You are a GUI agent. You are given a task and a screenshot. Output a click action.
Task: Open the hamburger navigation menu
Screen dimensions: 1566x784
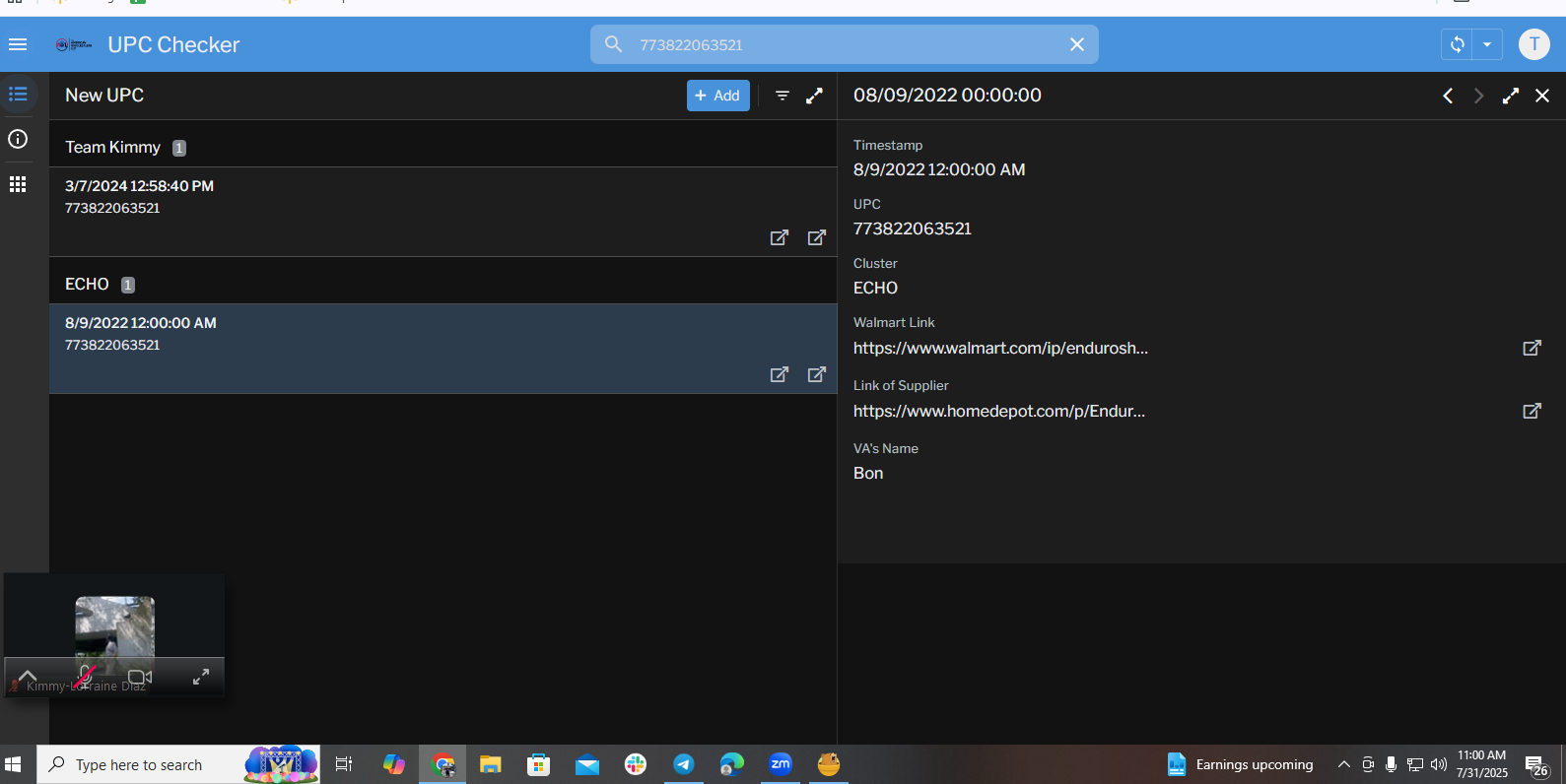coord(18,44)
